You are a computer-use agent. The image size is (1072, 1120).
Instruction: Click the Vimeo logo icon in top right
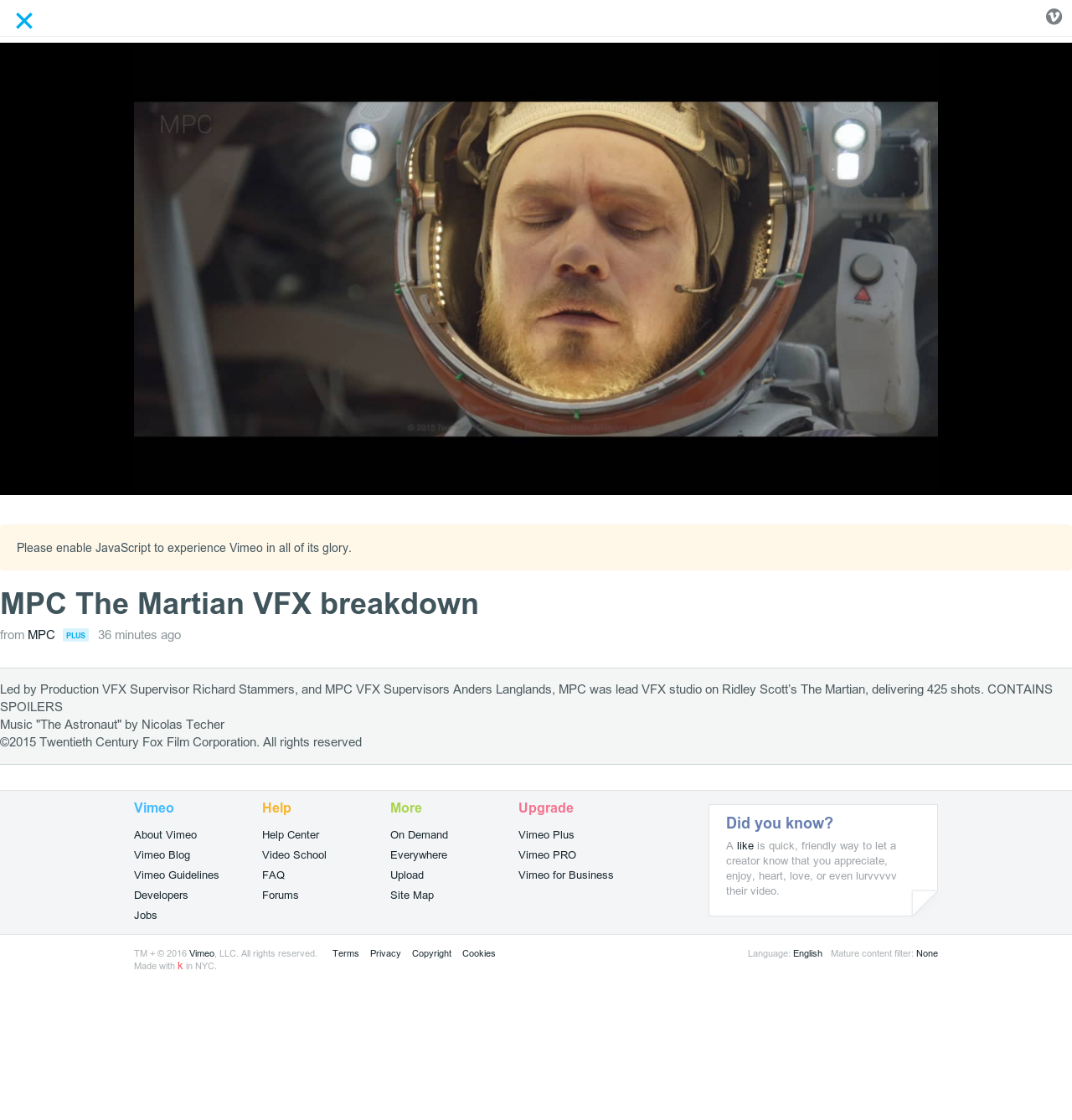click(x=1054, y=17)
